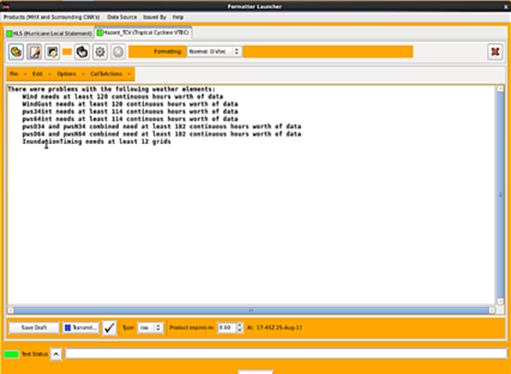Click the 'There were problems with the following' line
The width and height of the screenshot is (511, 374).
coord(112,89)
